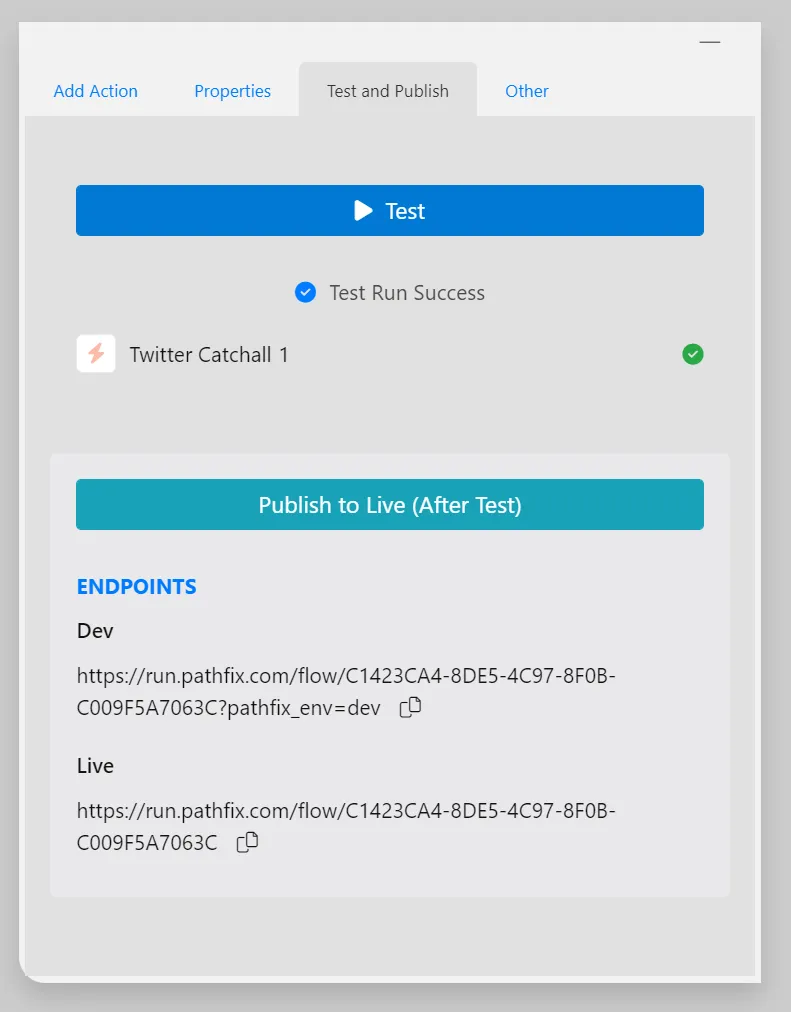Run the flow using the Test button
791x1012 pixels.
(x=390, y=210)
